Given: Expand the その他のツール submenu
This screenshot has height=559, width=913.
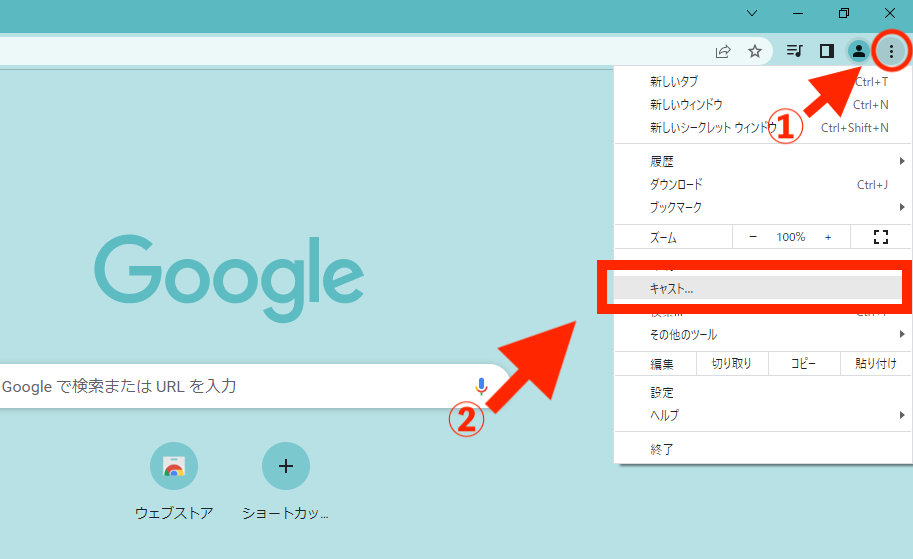Looking at the screenshot, I should click(763, 334).
